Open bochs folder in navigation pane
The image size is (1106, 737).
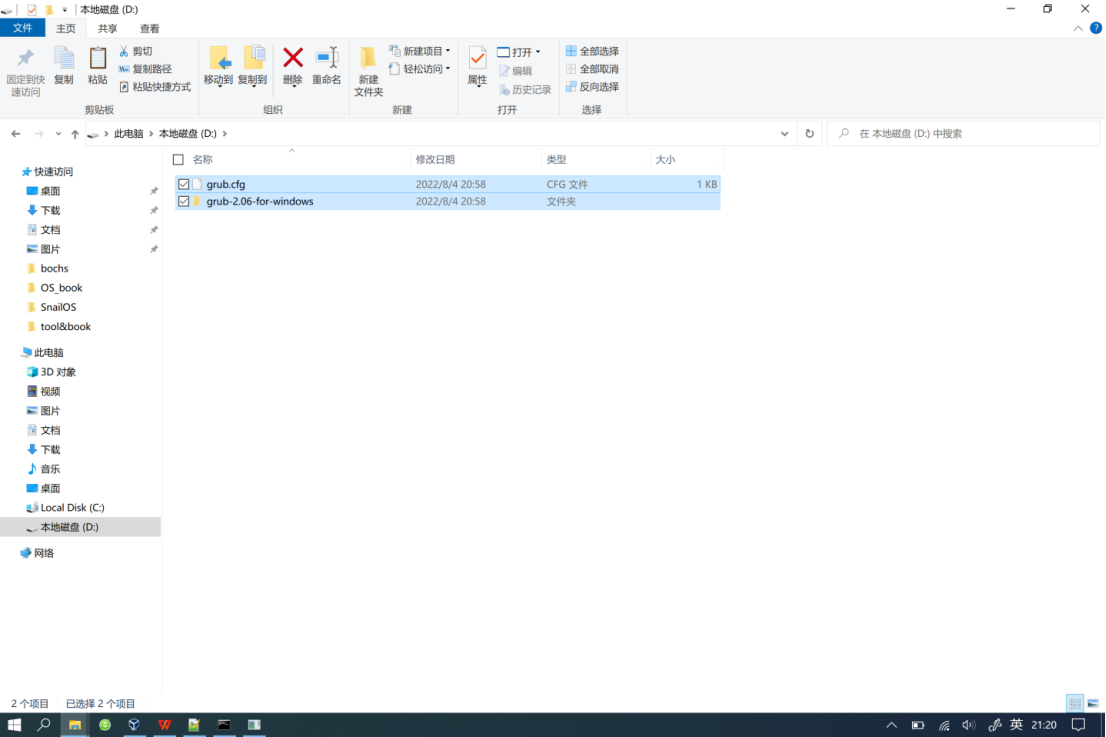54,269
